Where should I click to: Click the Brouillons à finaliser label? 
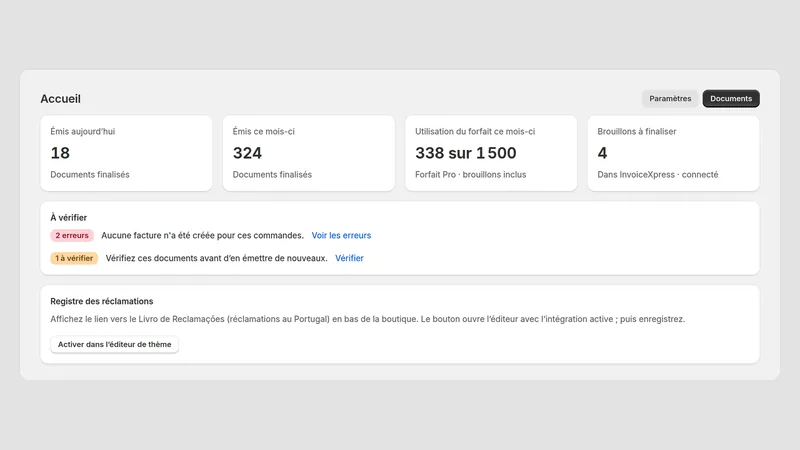(x=637, y=131)
